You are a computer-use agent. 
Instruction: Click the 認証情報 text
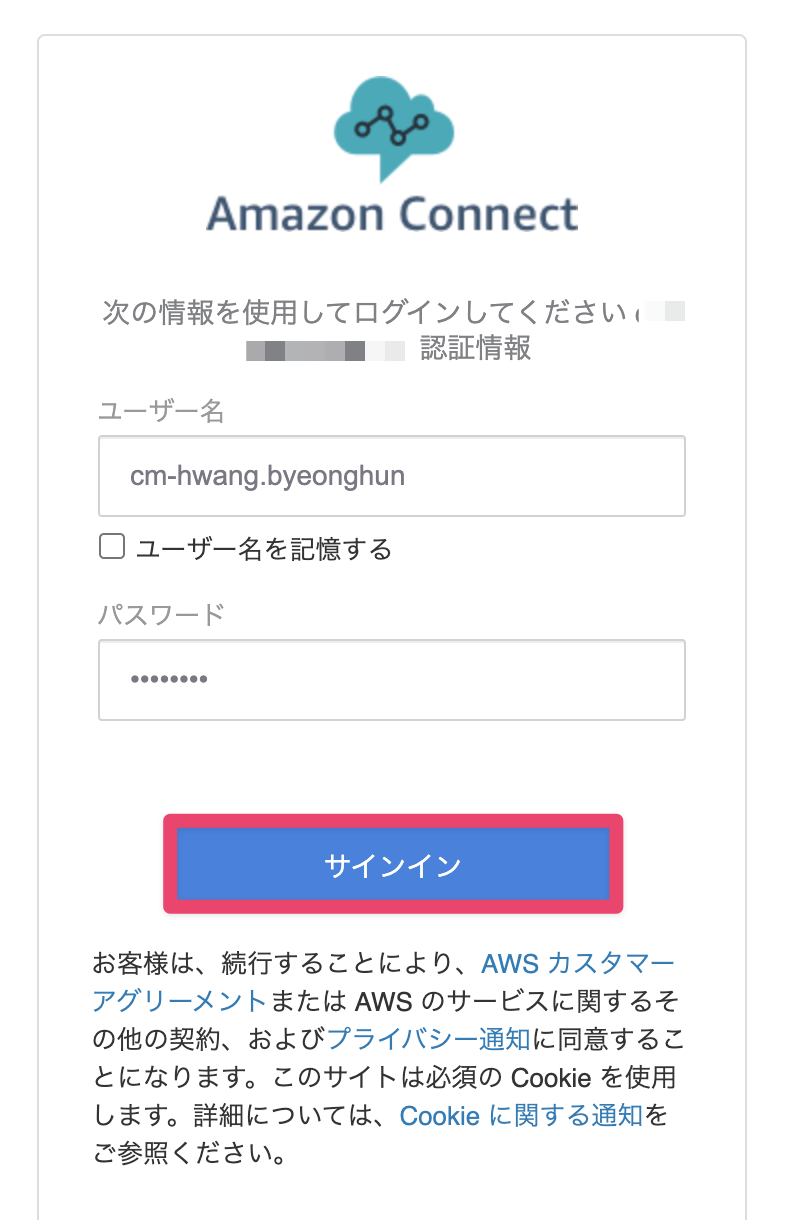[475, 349]
